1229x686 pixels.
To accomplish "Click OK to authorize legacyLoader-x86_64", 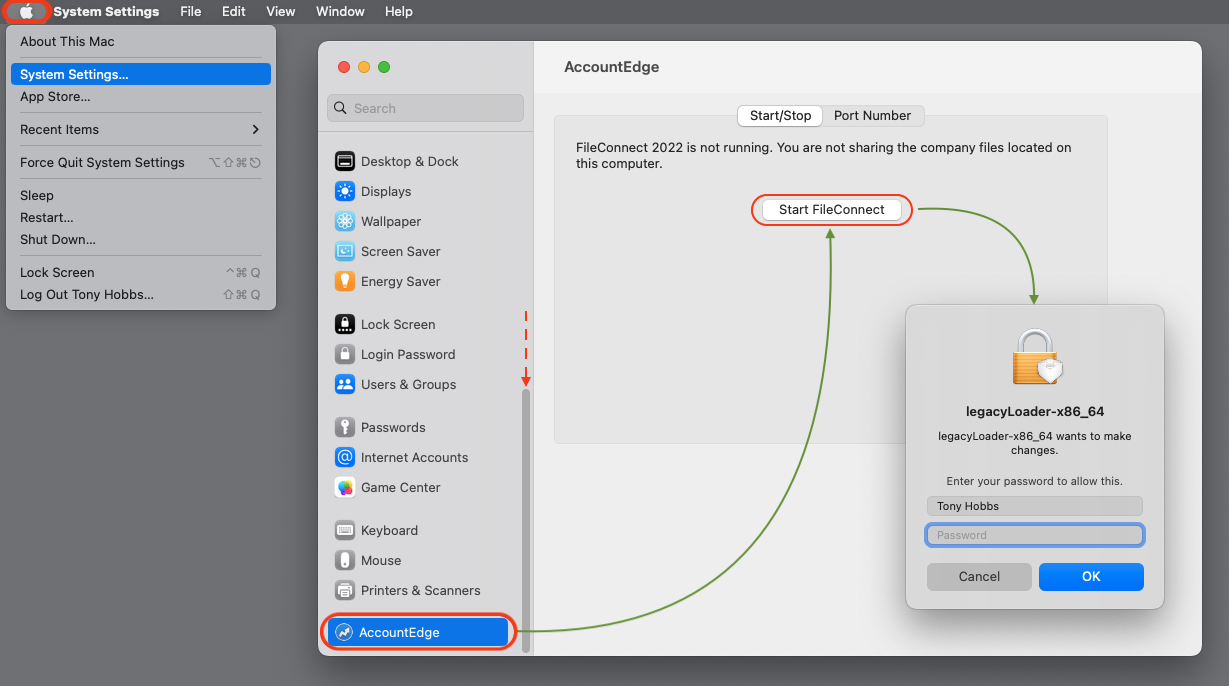I will 1091,576.
